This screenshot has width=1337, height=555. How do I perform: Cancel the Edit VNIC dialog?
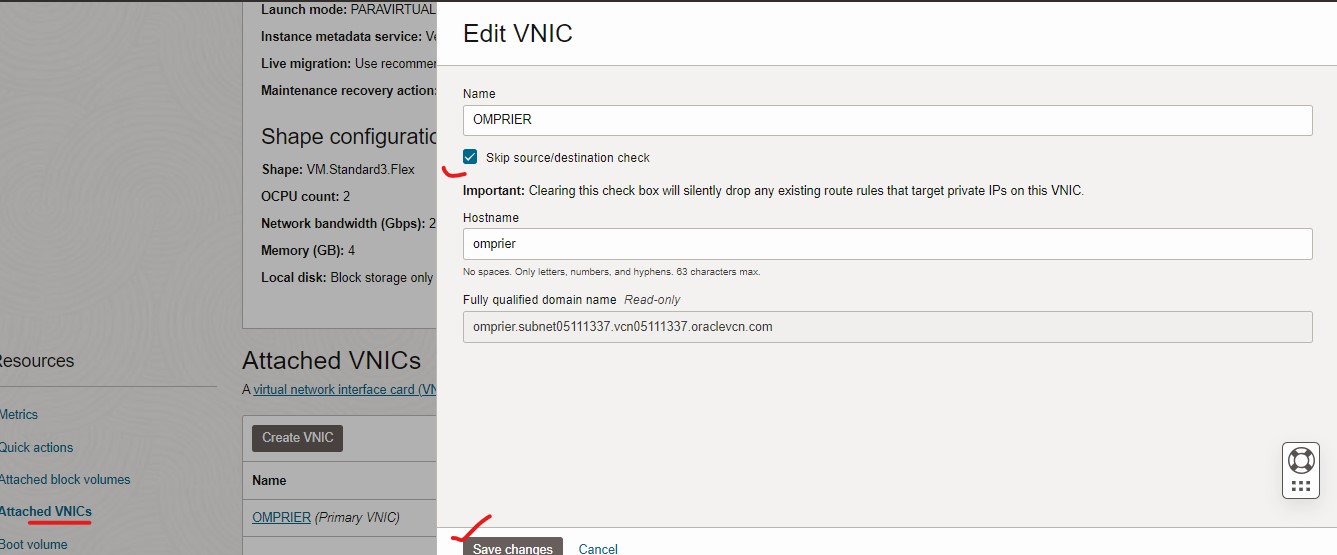coord(598,548)
